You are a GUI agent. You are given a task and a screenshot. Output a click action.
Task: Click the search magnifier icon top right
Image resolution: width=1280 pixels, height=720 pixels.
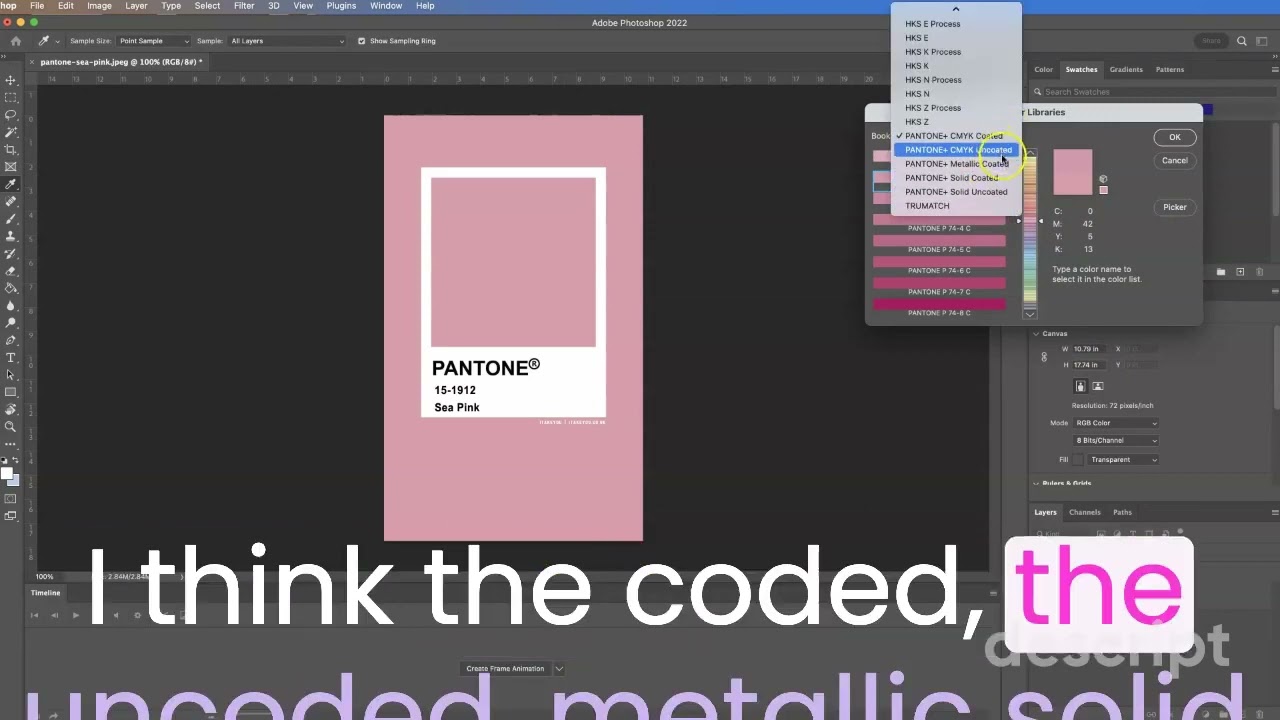(1242, 41)
